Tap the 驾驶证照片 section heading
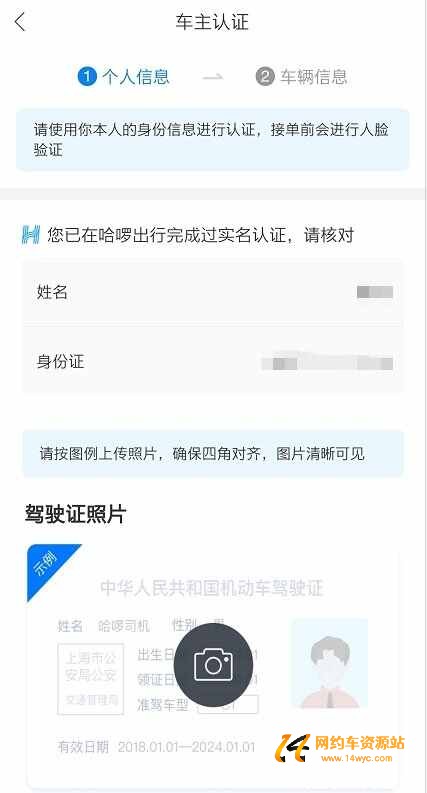The width and height of the screenshot is (427, 793). (x=75, y=514)
